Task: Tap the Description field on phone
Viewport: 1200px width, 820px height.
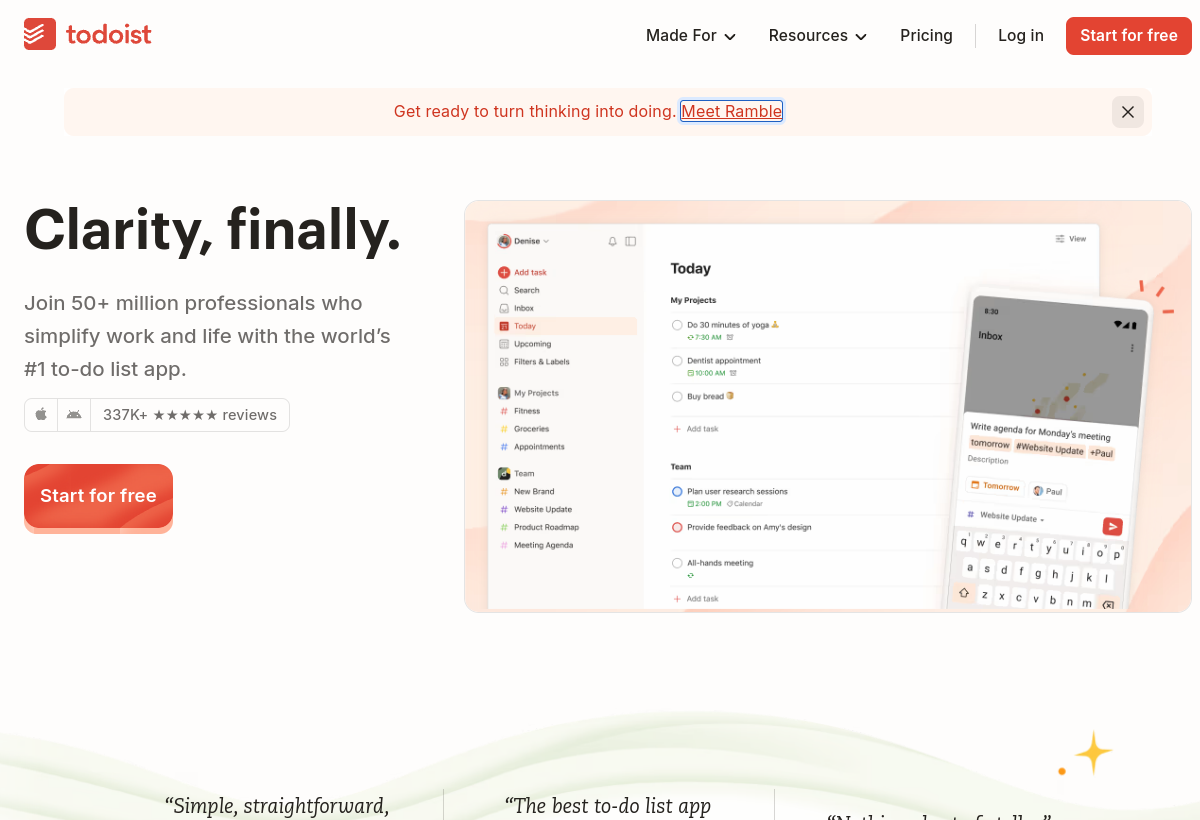Action: tap(988, 460)
